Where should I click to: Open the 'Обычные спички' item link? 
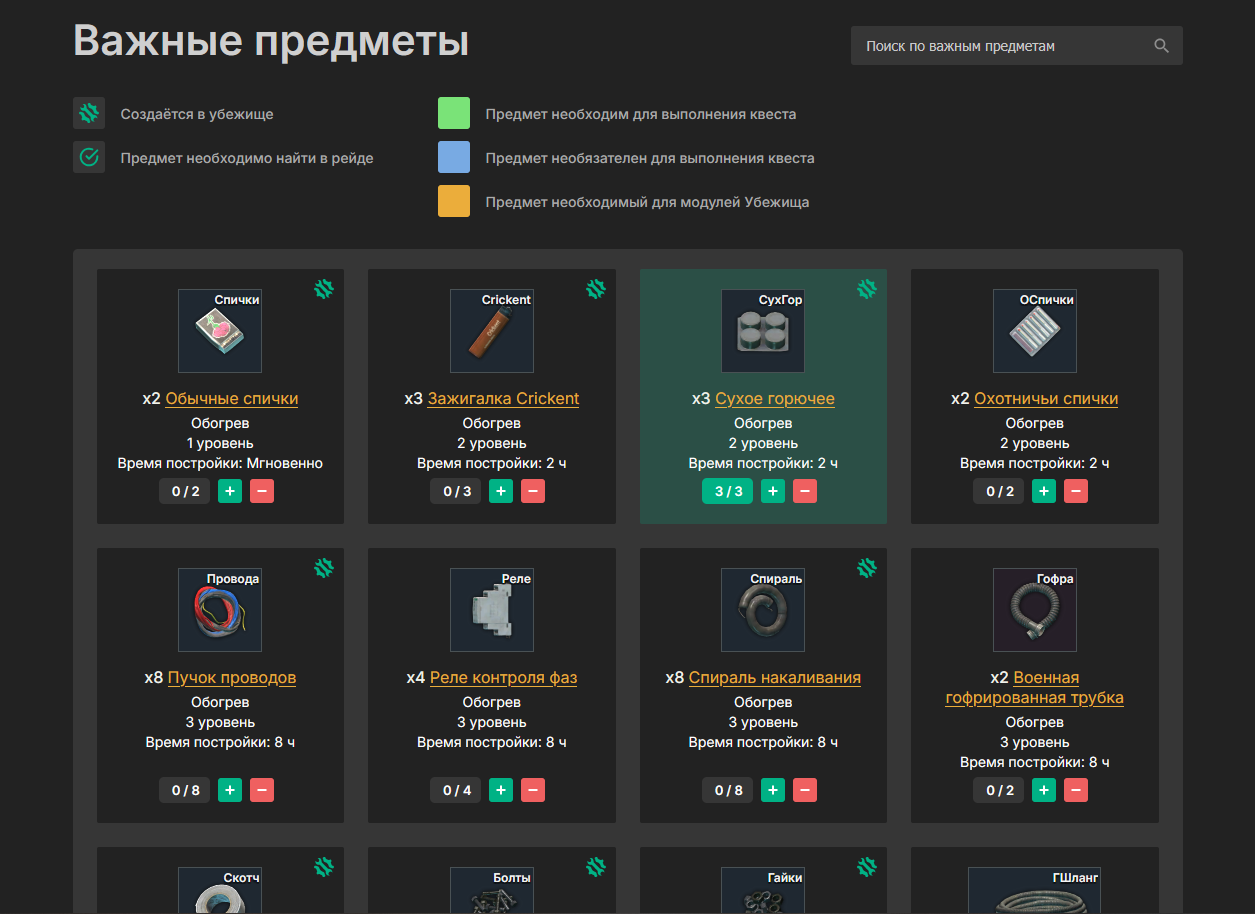(x=232, y=398)
